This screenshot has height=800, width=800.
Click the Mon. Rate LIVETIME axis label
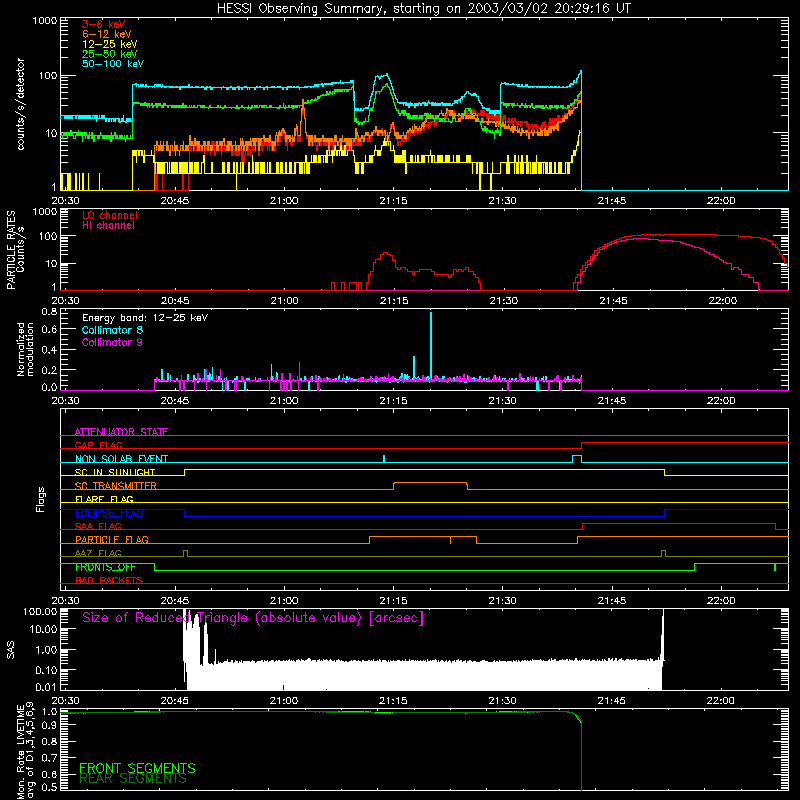pos(26,750)
